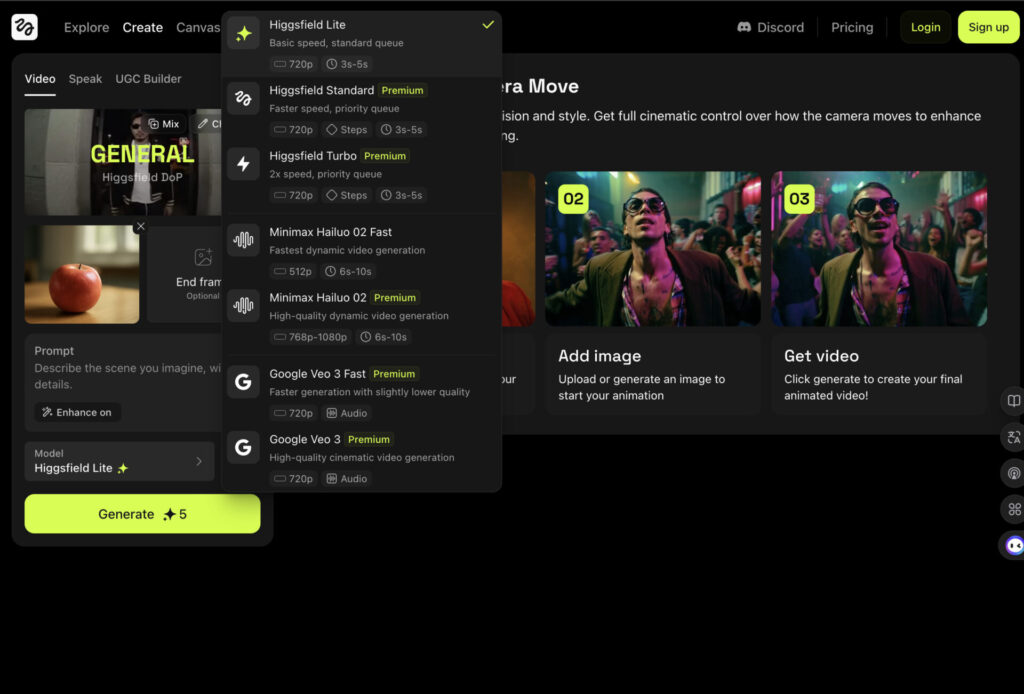Screen dimensions: 1024x694
Task: Pick the Minimax Hailuo 02 Premium model
Action: [361, 317]
